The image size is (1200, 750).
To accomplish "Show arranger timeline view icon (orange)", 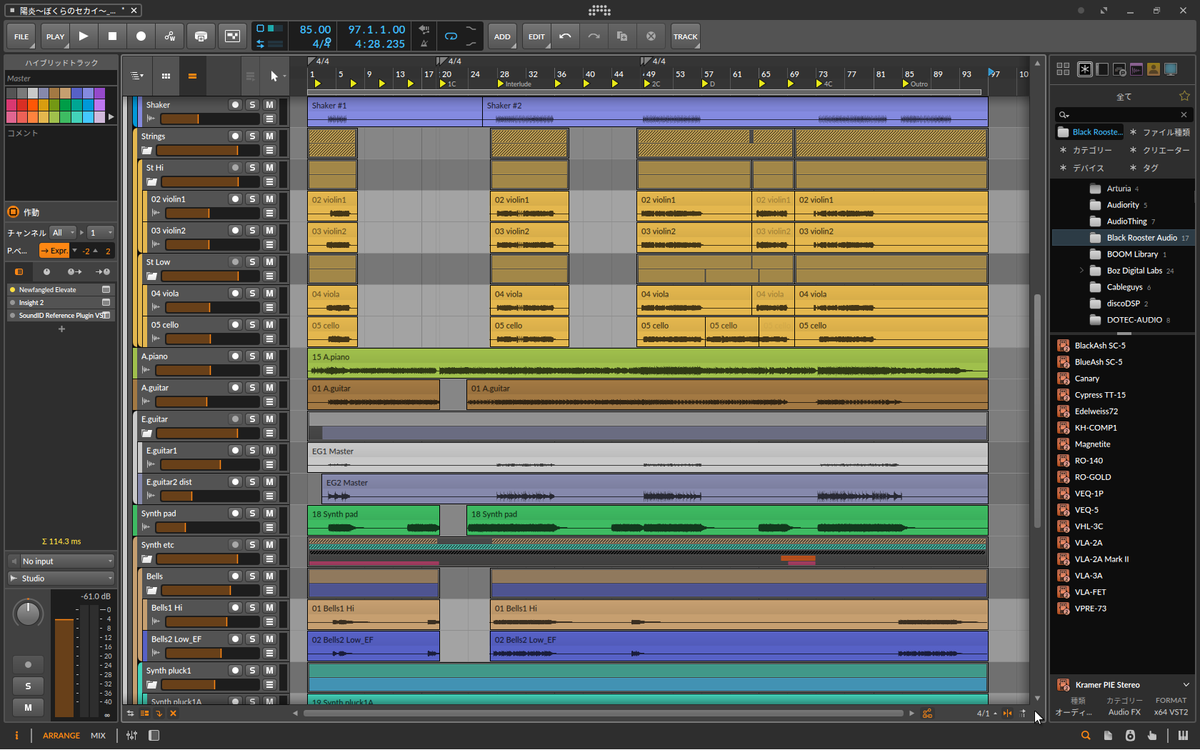I will click(x=192, y=76).
